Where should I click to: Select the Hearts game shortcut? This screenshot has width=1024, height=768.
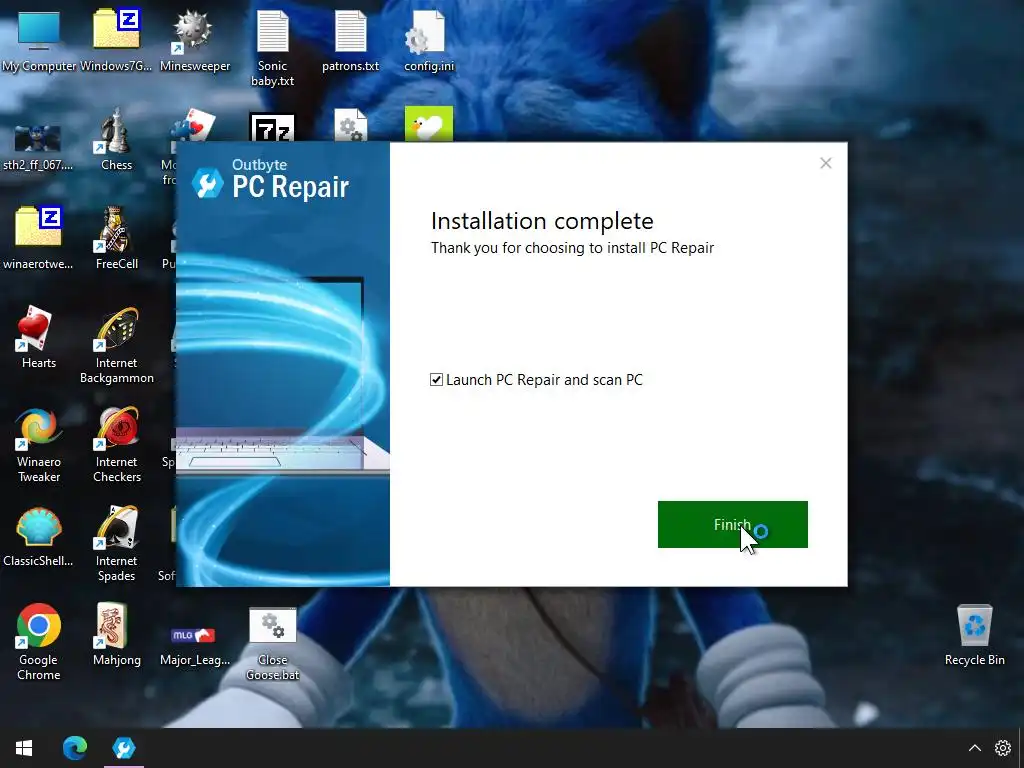click(38, 337)
